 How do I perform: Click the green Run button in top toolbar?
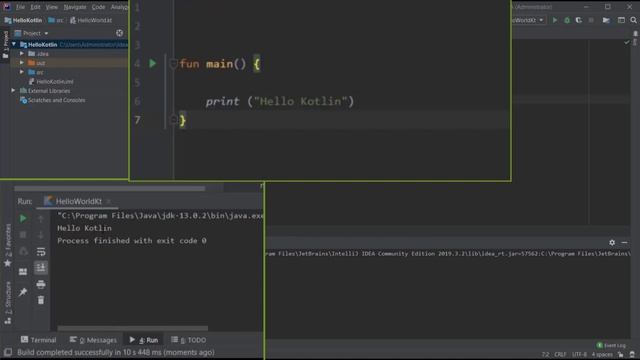pos(555,20)
